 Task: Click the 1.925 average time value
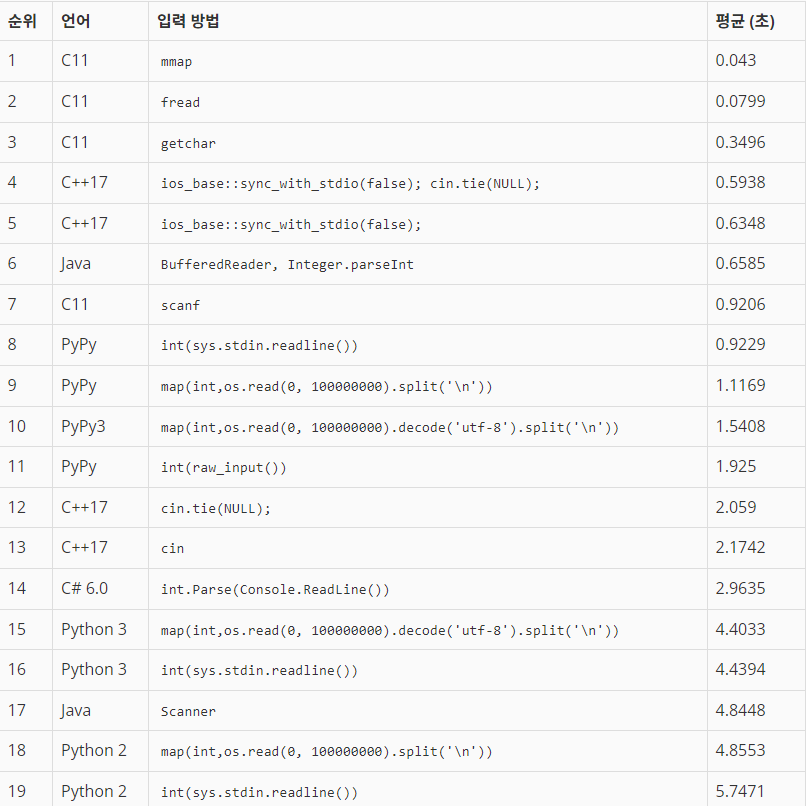(x=736, y=466)
